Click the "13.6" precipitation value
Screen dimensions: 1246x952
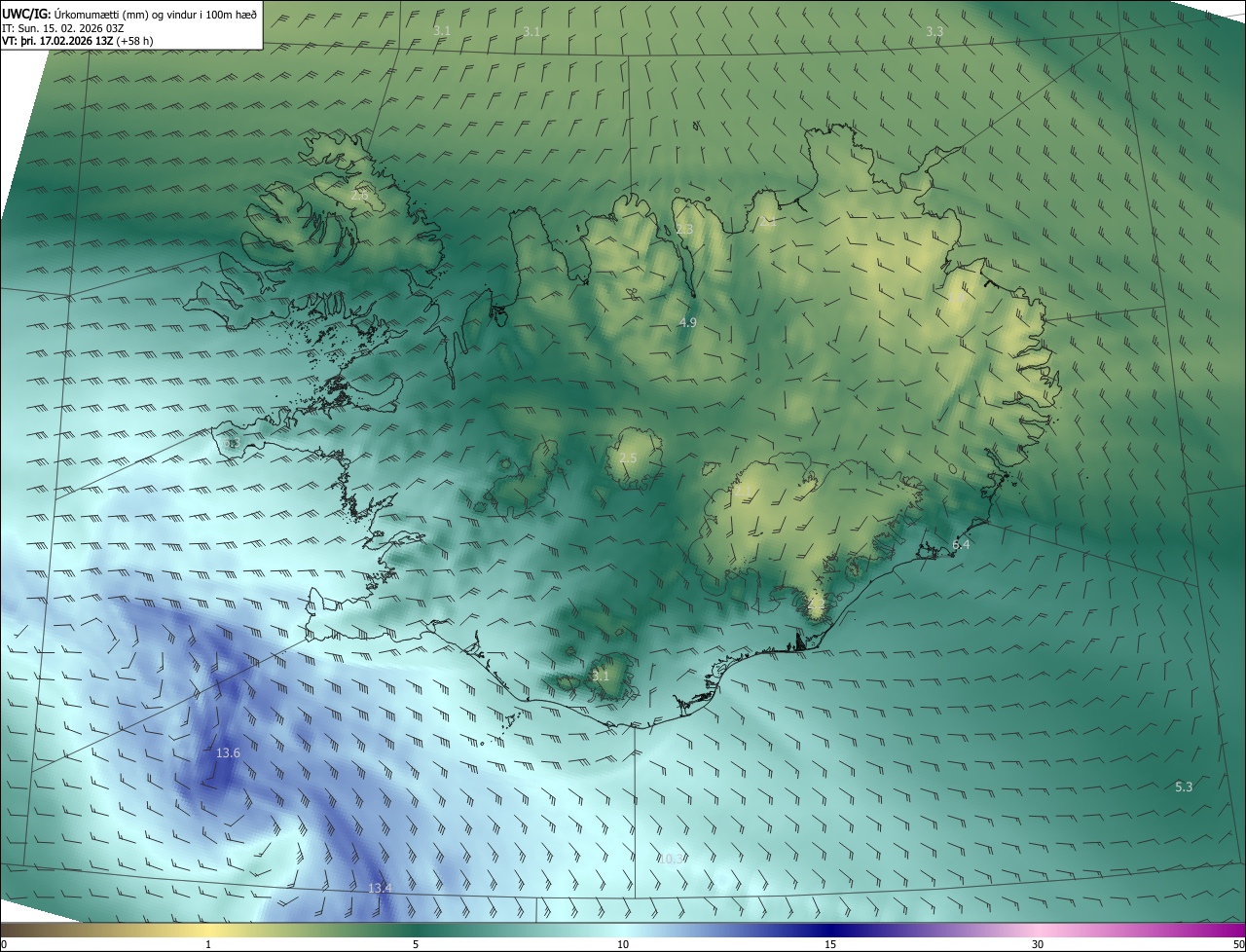click(228, 752)
